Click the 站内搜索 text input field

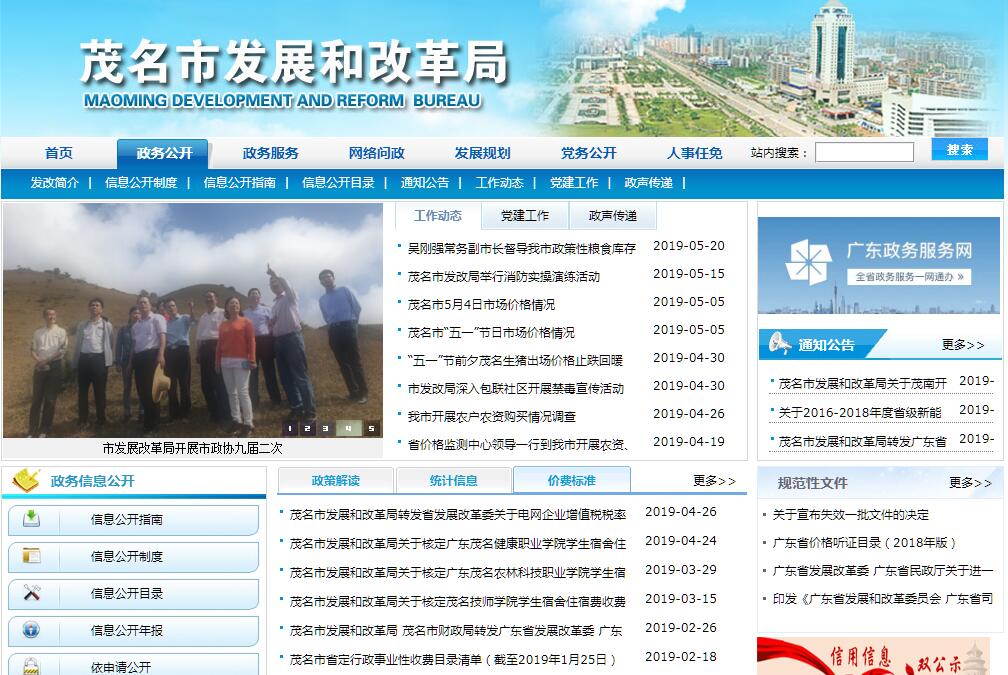click(864, 153)
